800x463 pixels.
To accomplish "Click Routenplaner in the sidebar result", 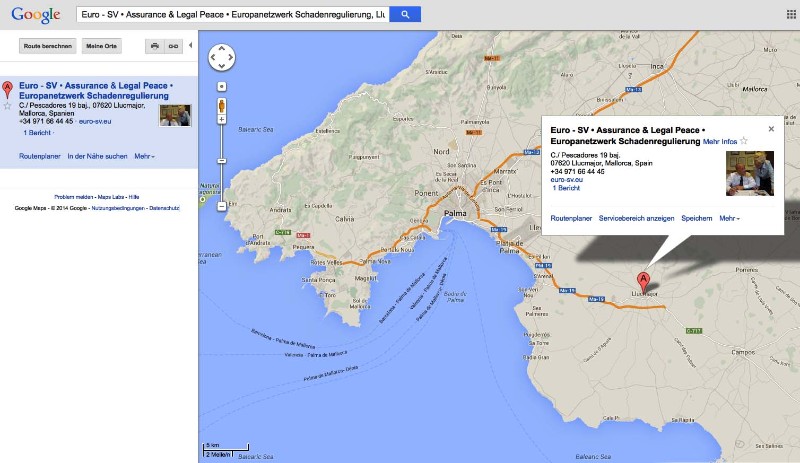I will point(40,156).
